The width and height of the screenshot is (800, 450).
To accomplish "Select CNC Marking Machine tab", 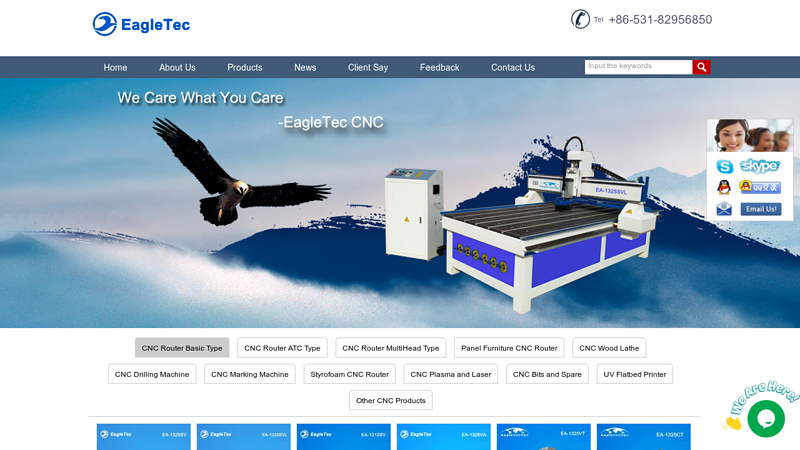I will (250, 374).
